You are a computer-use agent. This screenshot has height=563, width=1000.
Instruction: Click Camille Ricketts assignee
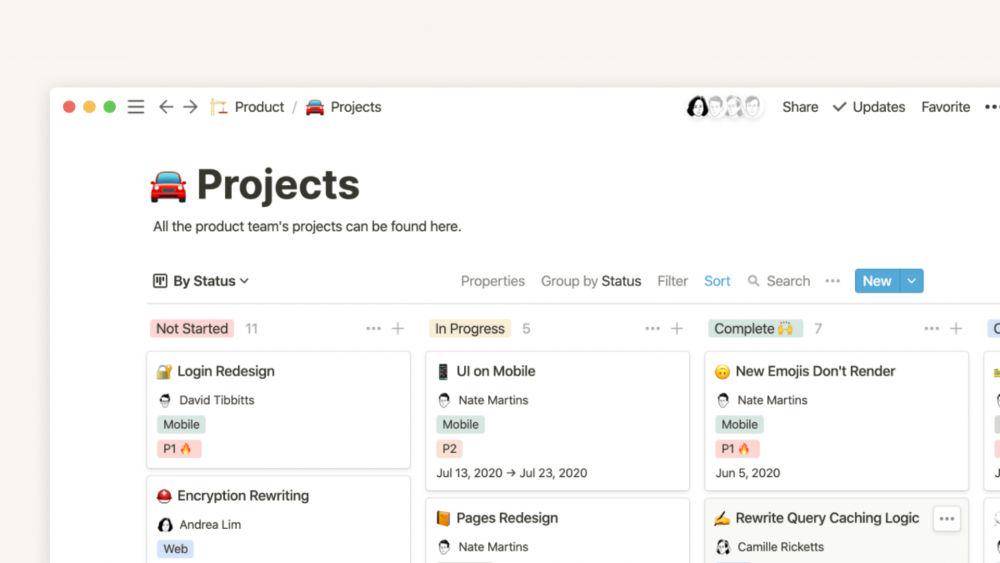(769, 546)
